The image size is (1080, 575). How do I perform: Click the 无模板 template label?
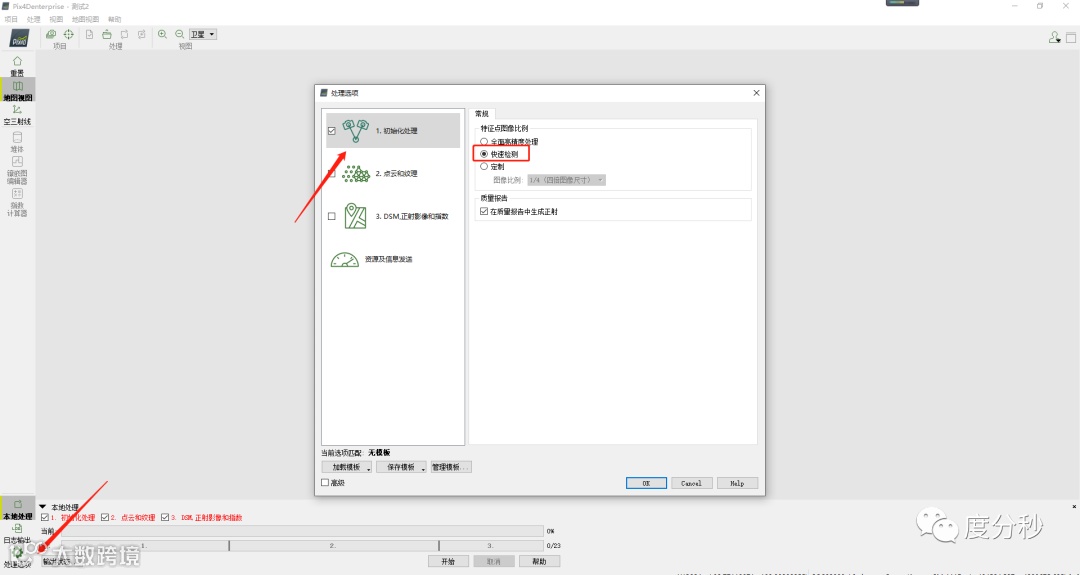[x=380, y=452]
